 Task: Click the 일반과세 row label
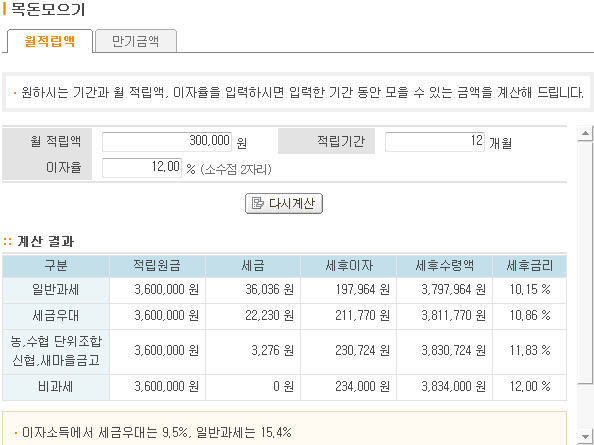click(56, 290)
